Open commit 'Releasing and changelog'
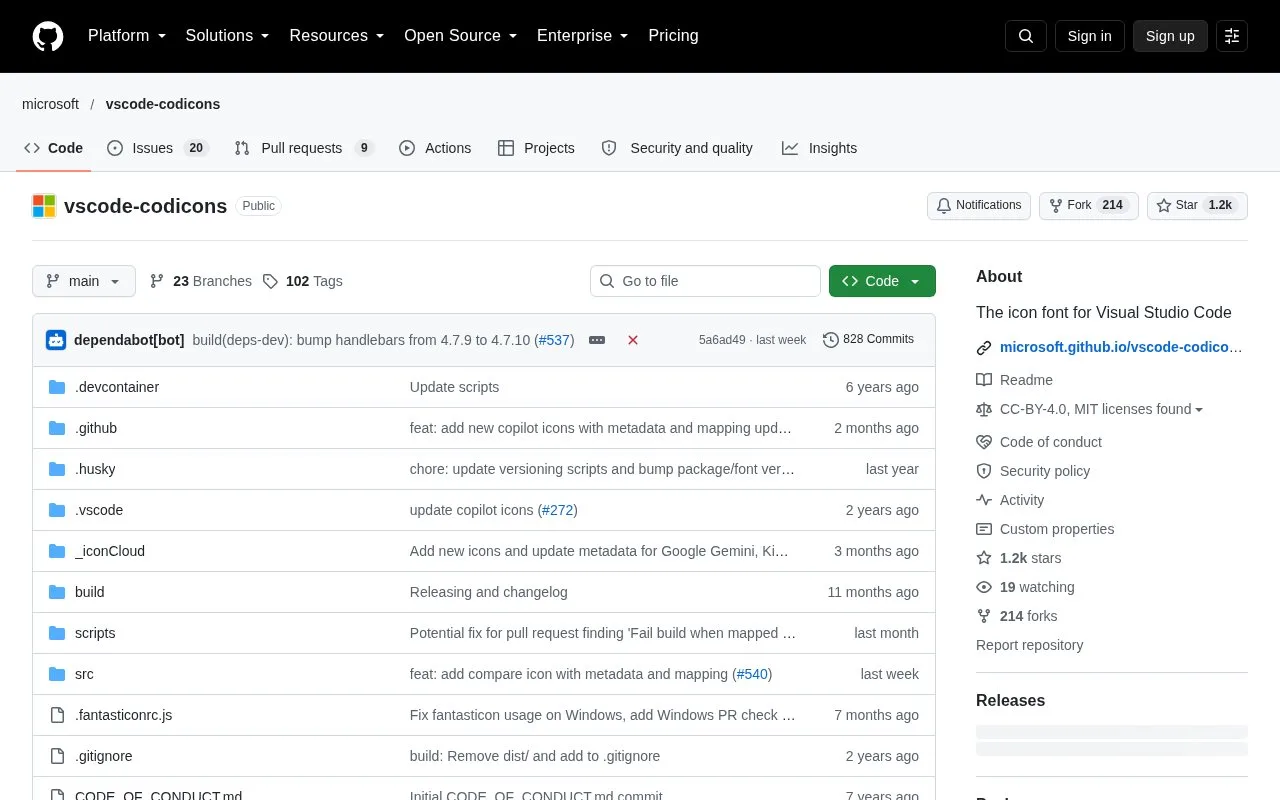Image resolution: width=1280 pixels, height=800 pixels. coord(488,592)
